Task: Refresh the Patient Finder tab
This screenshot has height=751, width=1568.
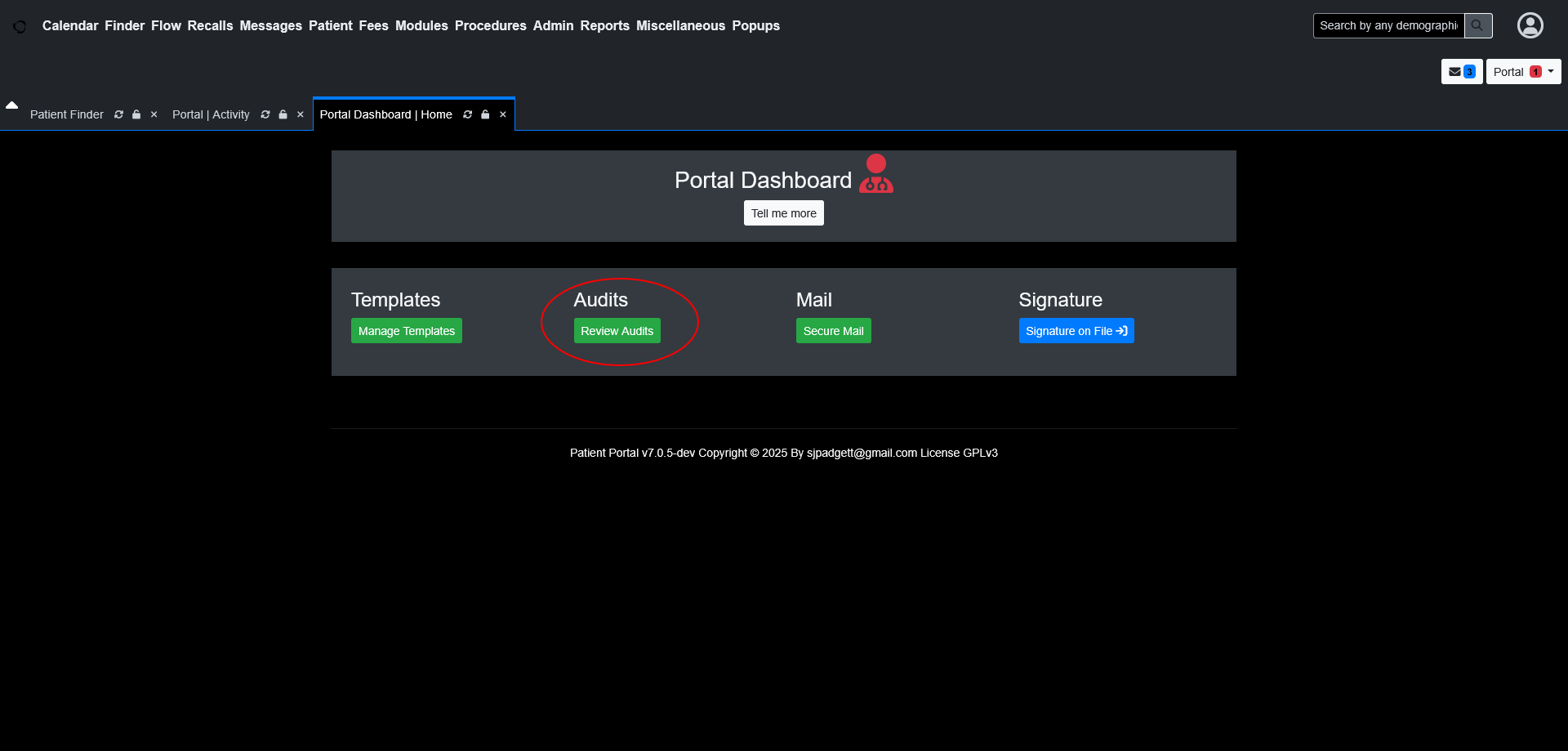Action: (119, 114)
